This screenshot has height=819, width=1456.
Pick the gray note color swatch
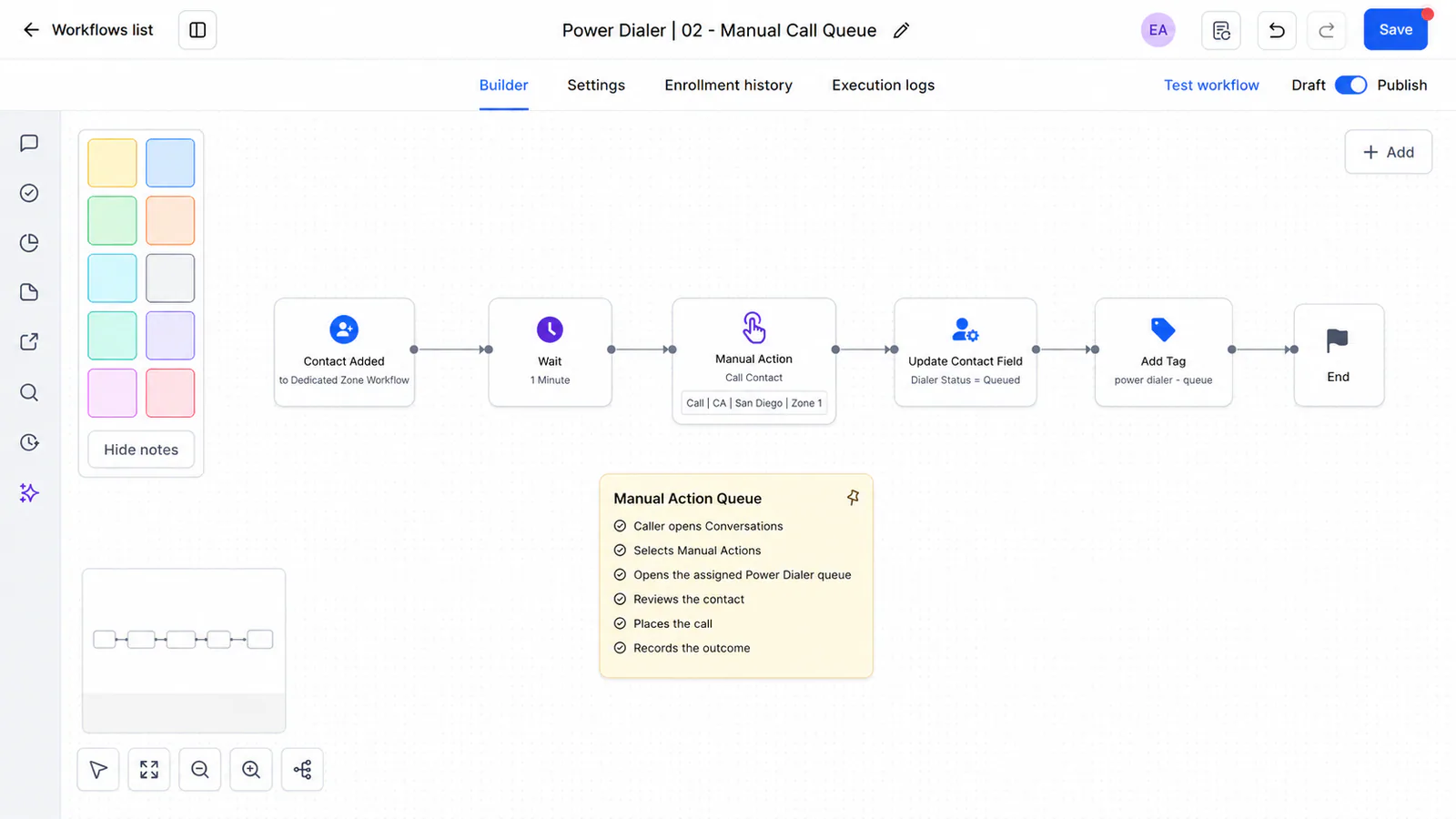pyautogui.click(x=170, y=278)
